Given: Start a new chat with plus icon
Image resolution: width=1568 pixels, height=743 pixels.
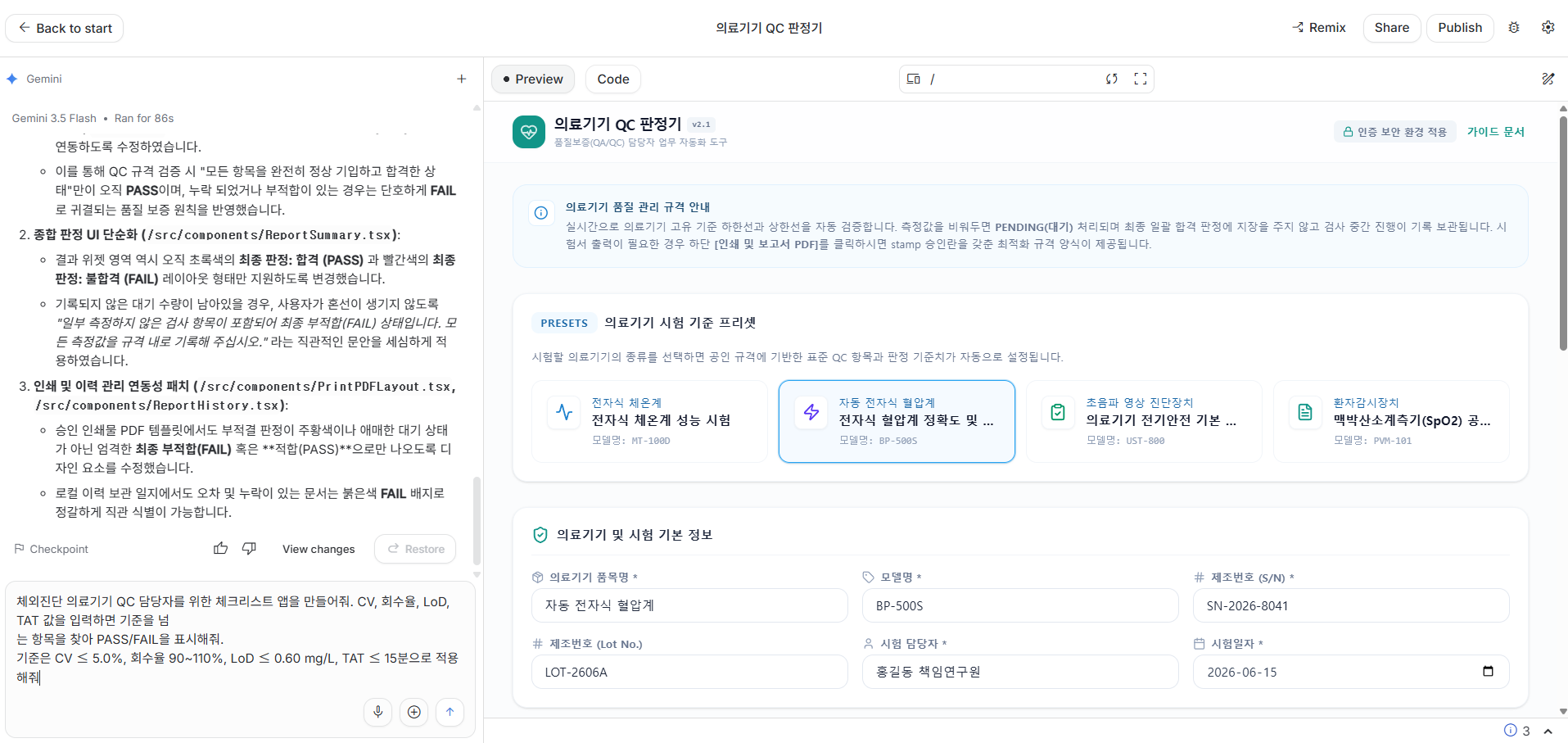Looking at the screenshot, I should pos(462,79).
